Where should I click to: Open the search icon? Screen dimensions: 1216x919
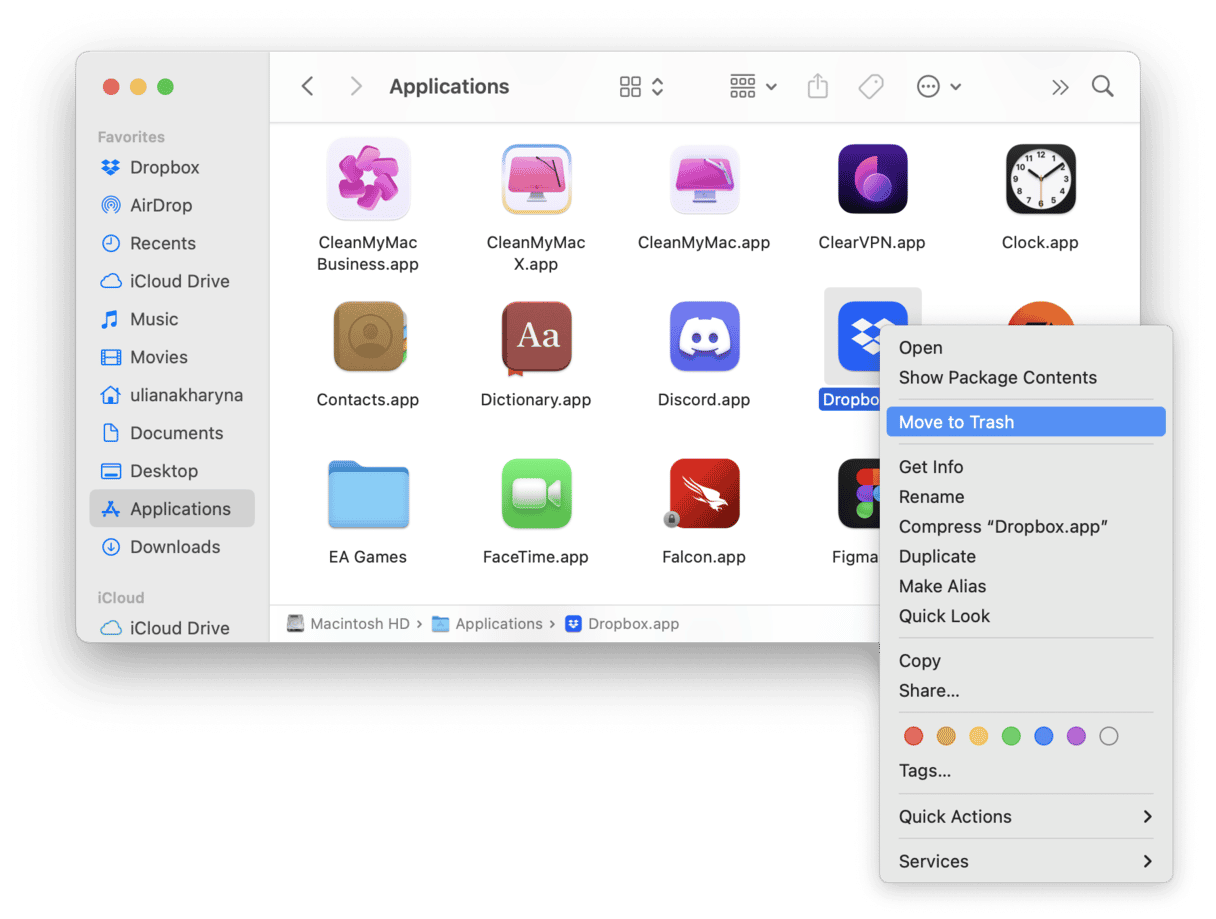pyautogui.click(x=1102, y=87)
